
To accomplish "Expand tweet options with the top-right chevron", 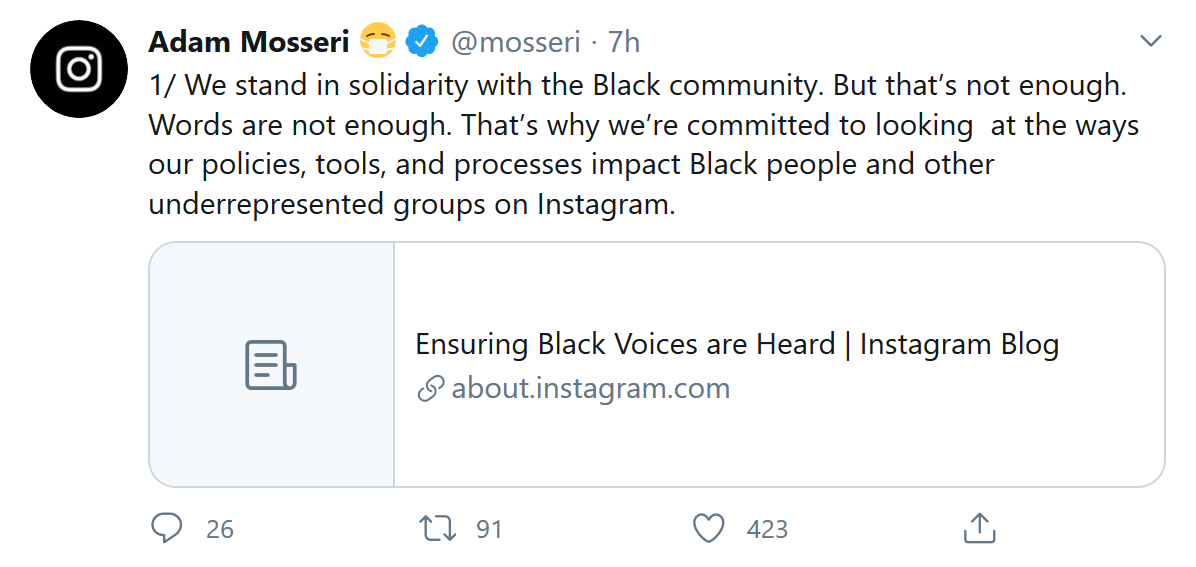I will 1150,40.
